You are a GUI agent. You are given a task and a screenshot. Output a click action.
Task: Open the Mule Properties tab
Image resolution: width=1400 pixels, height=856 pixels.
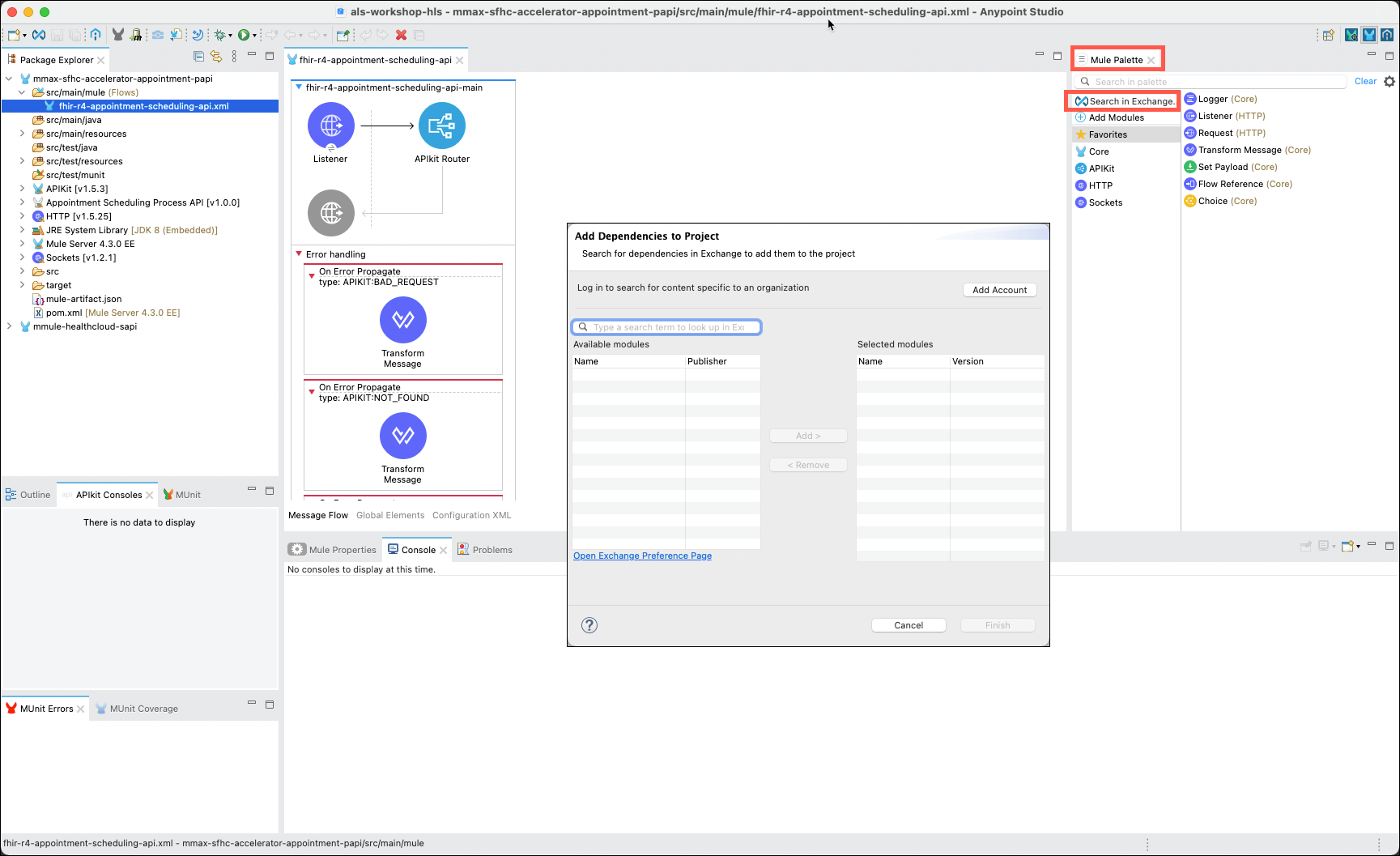(333, 550)
